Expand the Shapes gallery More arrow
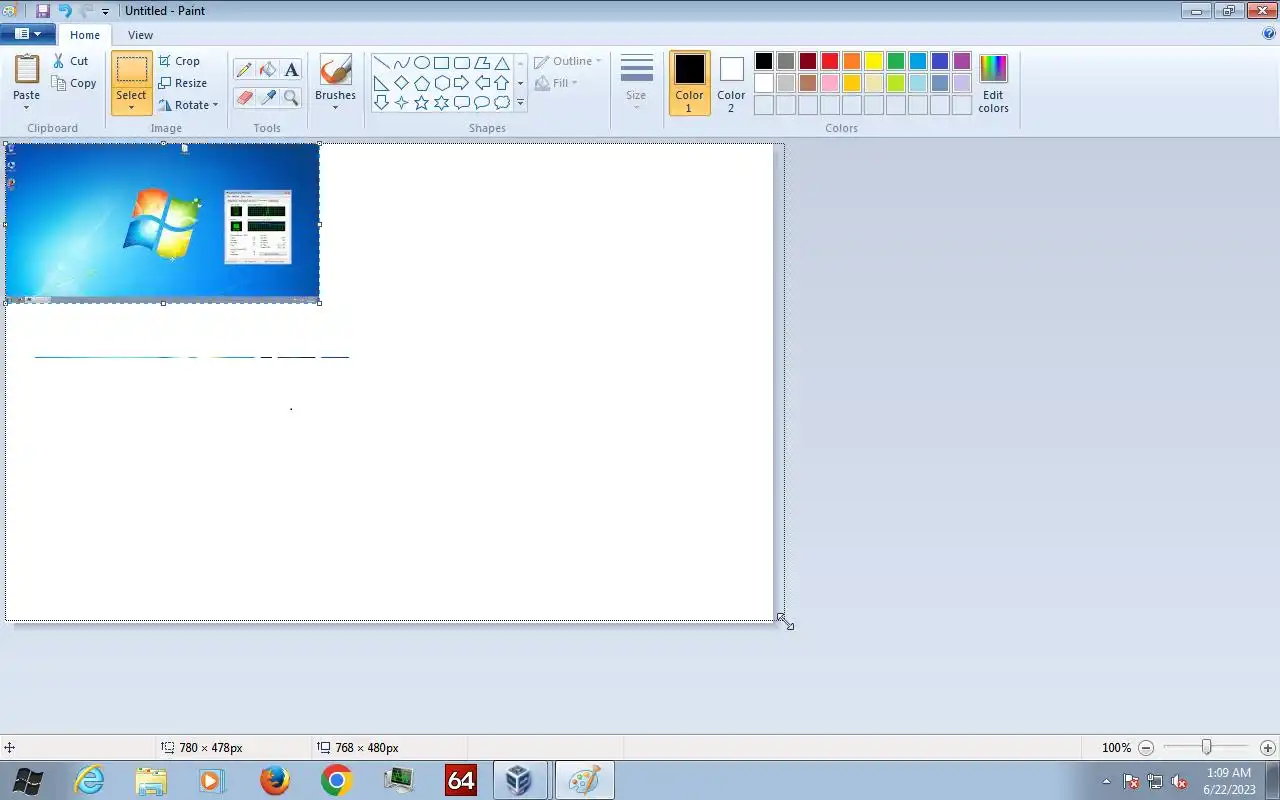Image resolution: width=1280 pixels, height=800 pixels. click(520, 102)
